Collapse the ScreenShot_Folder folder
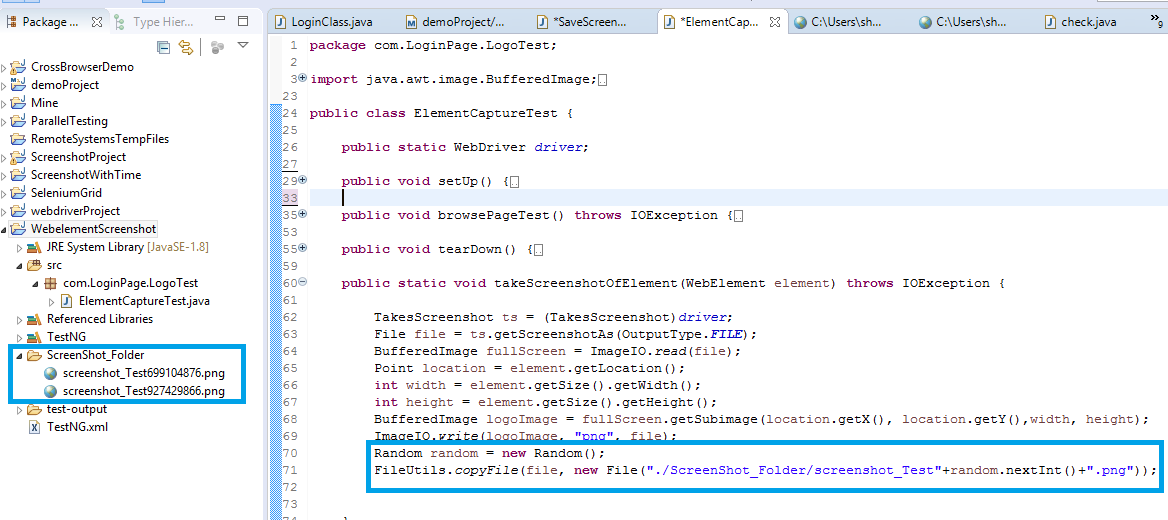The image size is (1168, 520). (19, 355)
